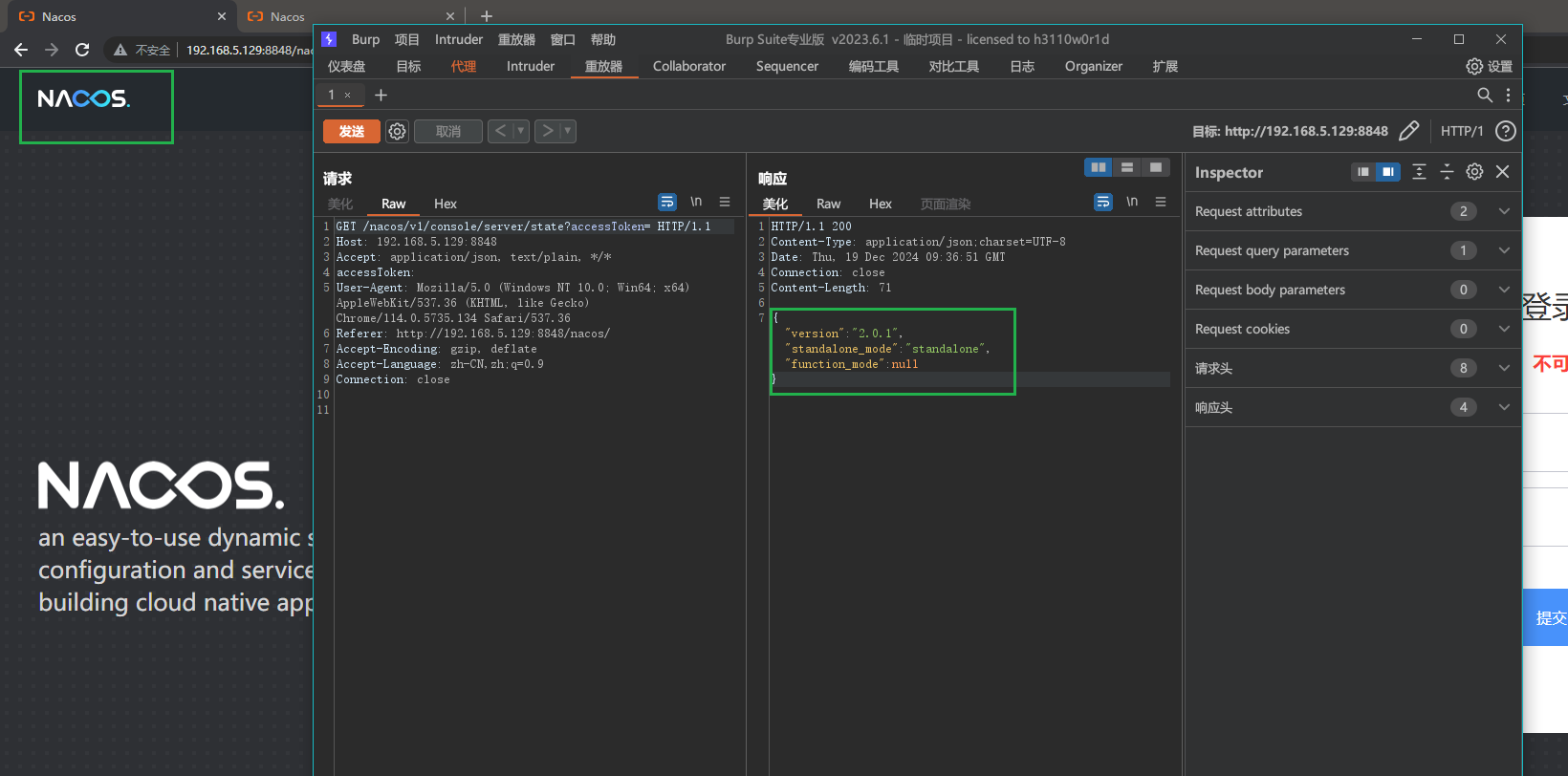Click the orange 发送 send button
Screen dimensions: 1568x776
pos(352,131)
